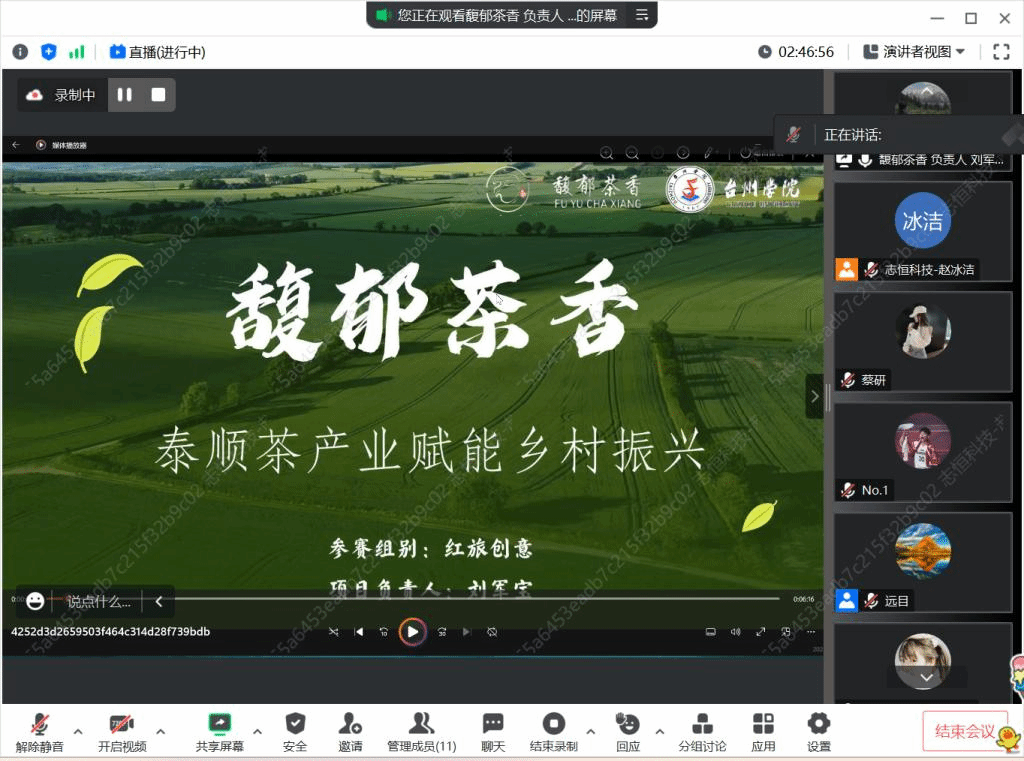This screenshot has height=761, width=1024.
Task: Open the menu on the screen-sharing banner
Action: (642, 15)
